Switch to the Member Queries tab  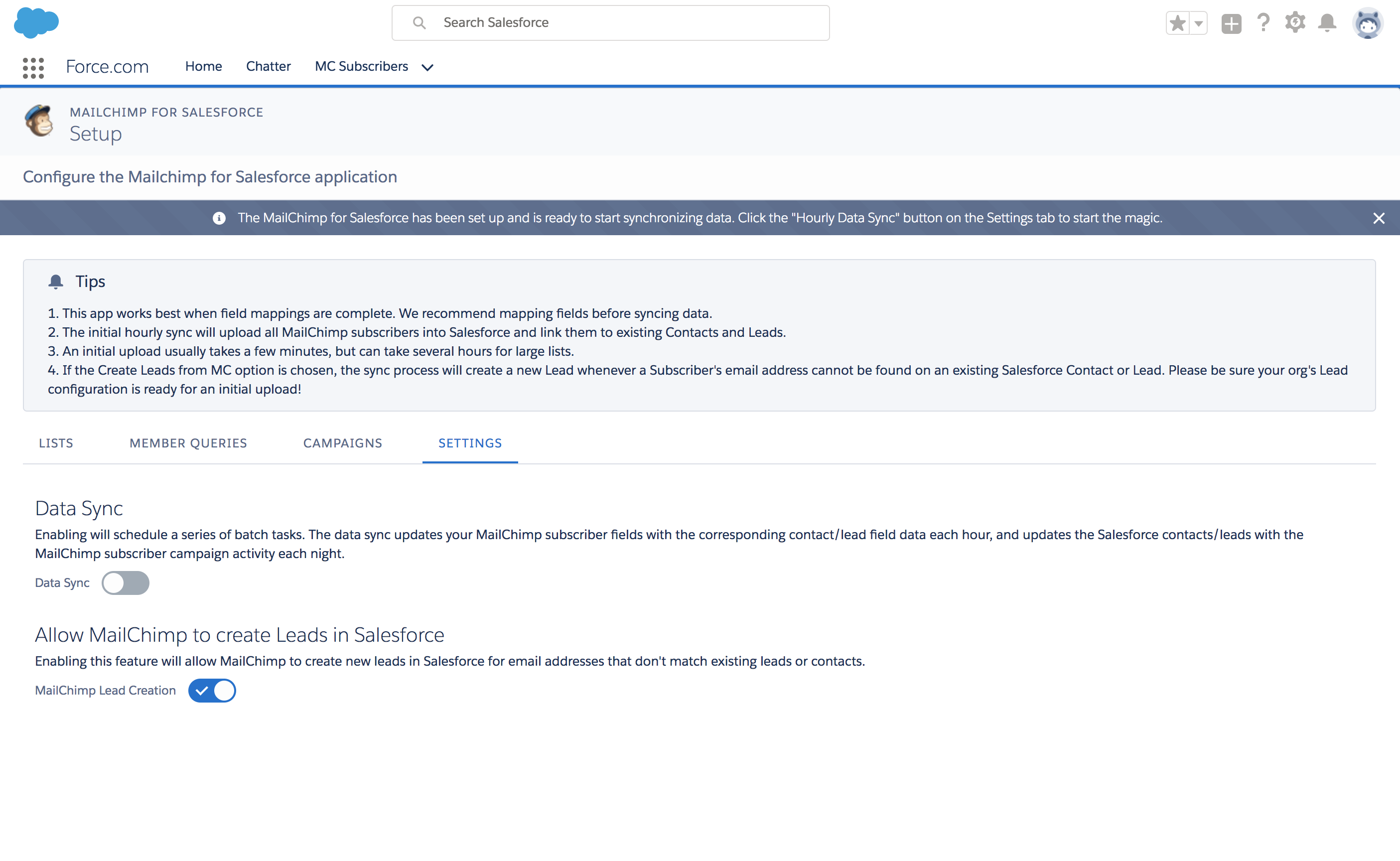point(188,443)
